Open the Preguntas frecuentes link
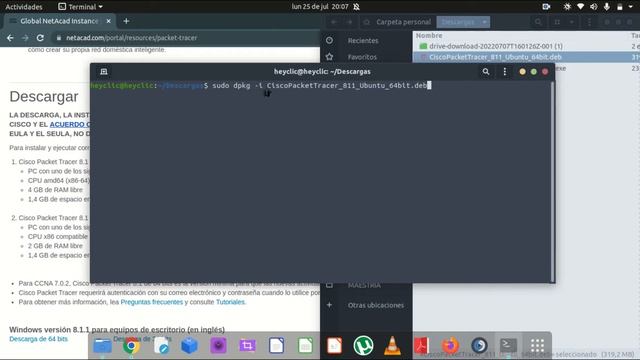640x360 pixels. [151, 302]
